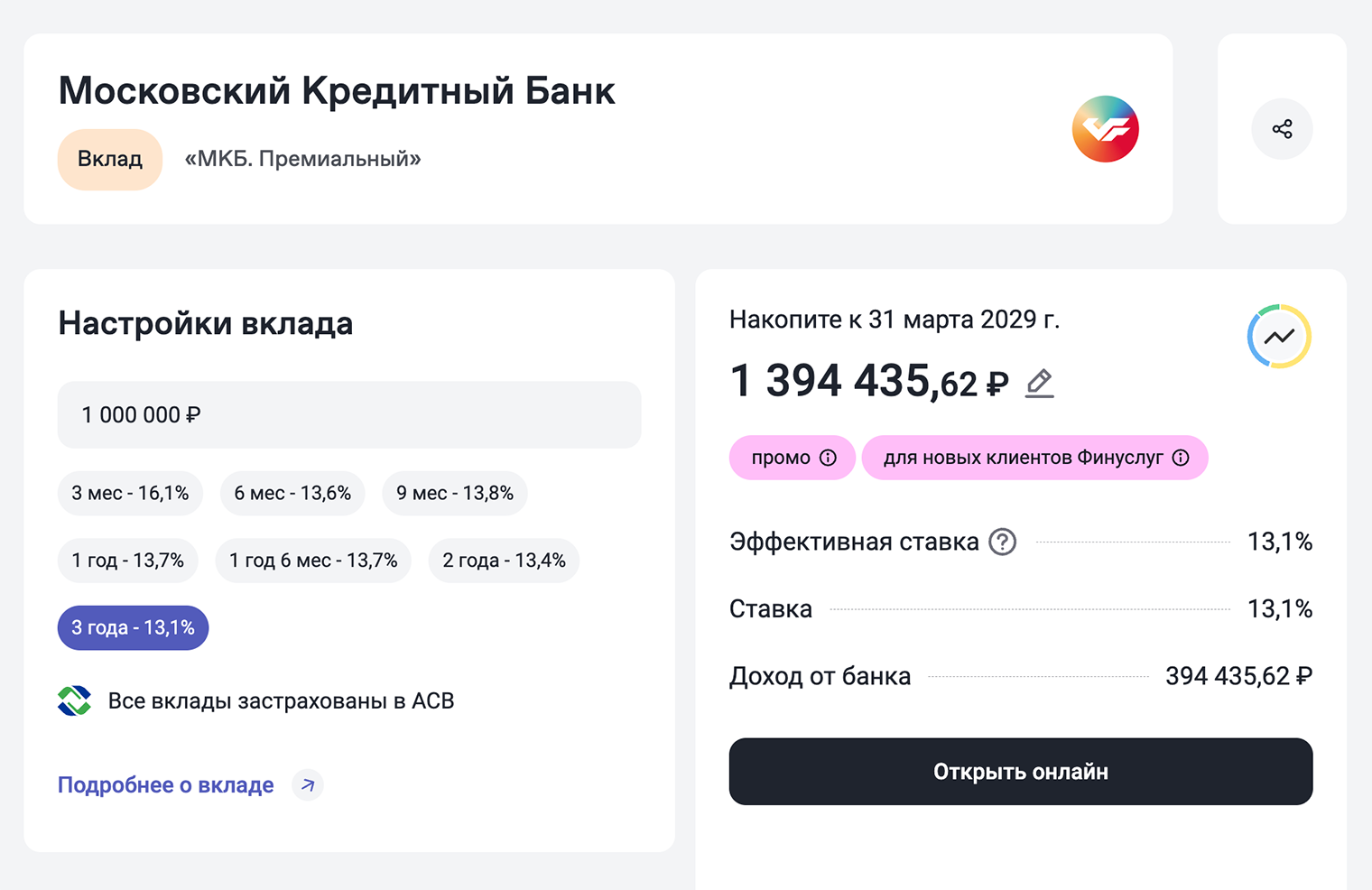1372x890 pixels.
Task: Click the pencil icon to edit the amount
Action: tap(1039, 383)
